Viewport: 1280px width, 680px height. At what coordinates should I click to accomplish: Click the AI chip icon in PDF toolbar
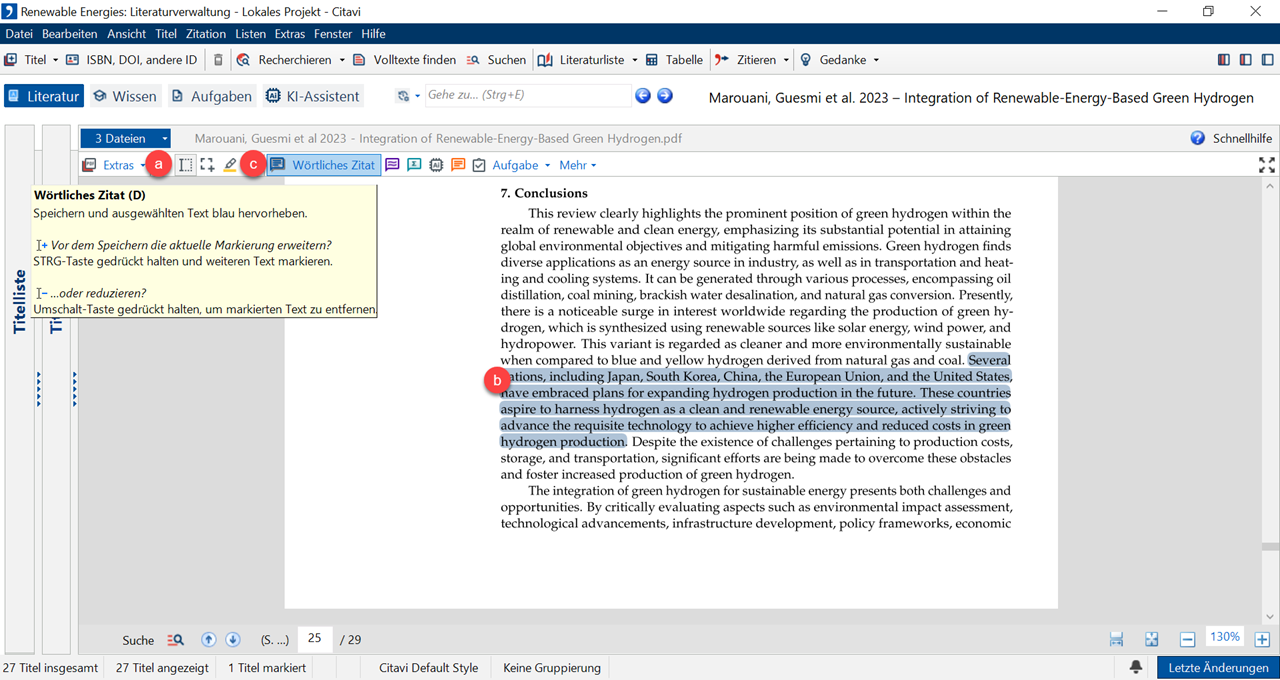(436, 165)
